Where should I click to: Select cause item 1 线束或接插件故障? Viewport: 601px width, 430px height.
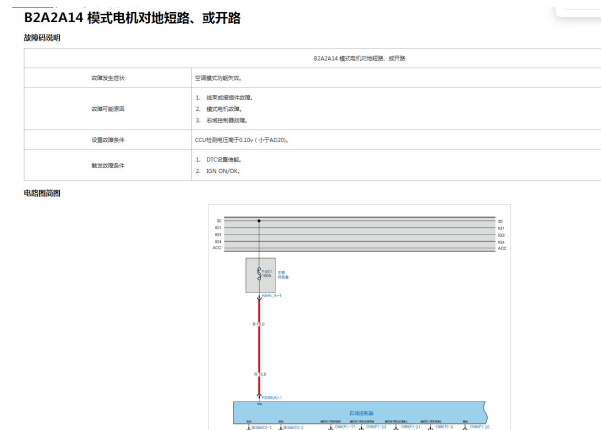click(x=229, y=98)
